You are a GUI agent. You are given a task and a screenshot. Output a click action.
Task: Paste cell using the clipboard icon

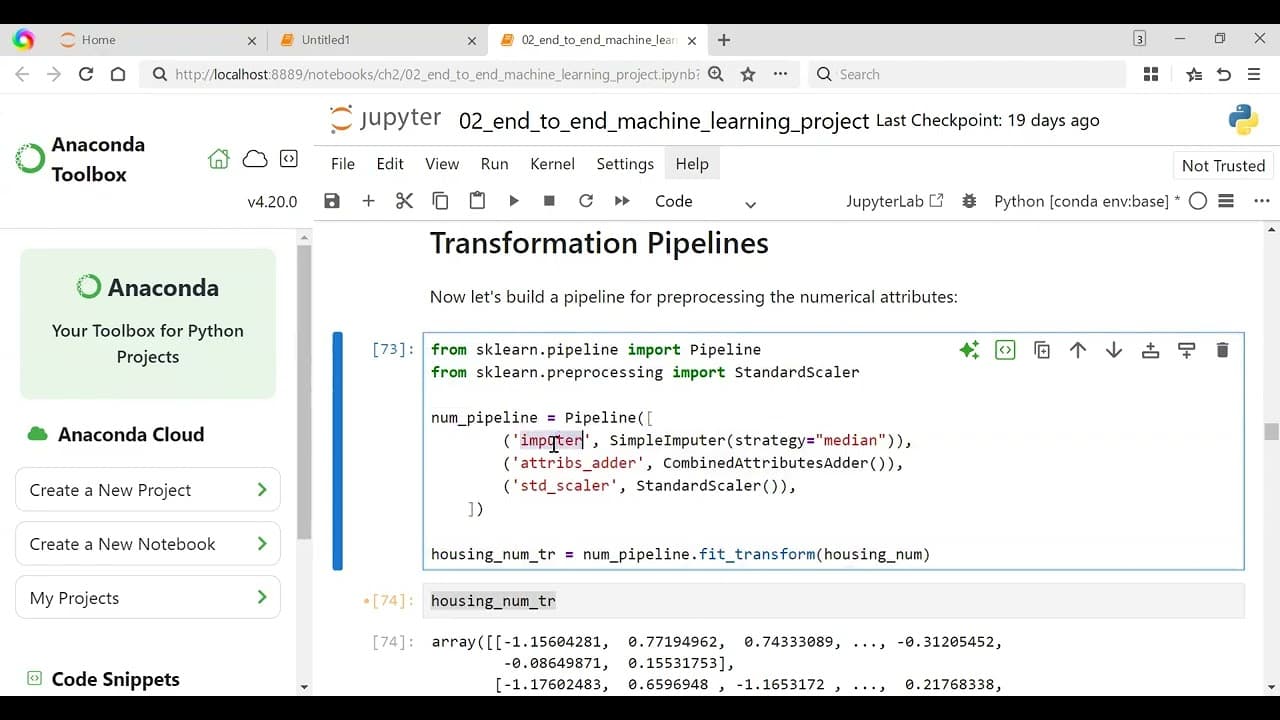(477, 201)
